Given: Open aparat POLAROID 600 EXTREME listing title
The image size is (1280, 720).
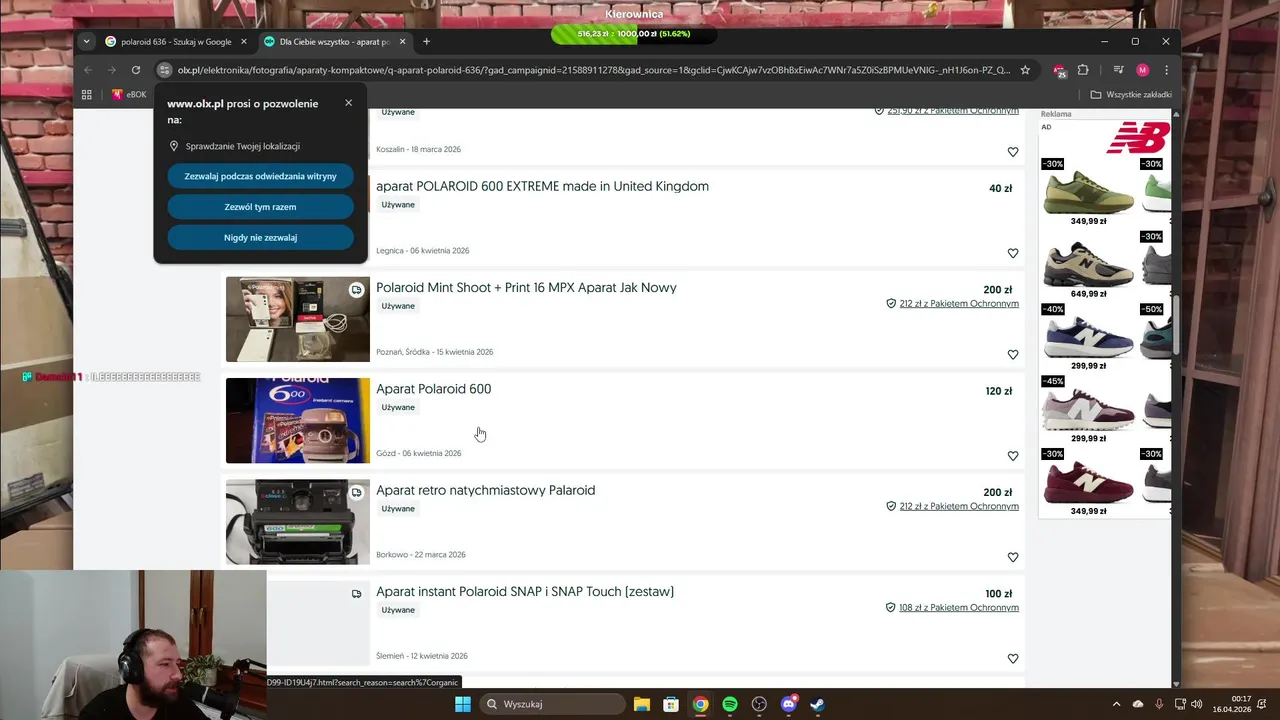Looking at the screenshot, I should pos(542,186).
